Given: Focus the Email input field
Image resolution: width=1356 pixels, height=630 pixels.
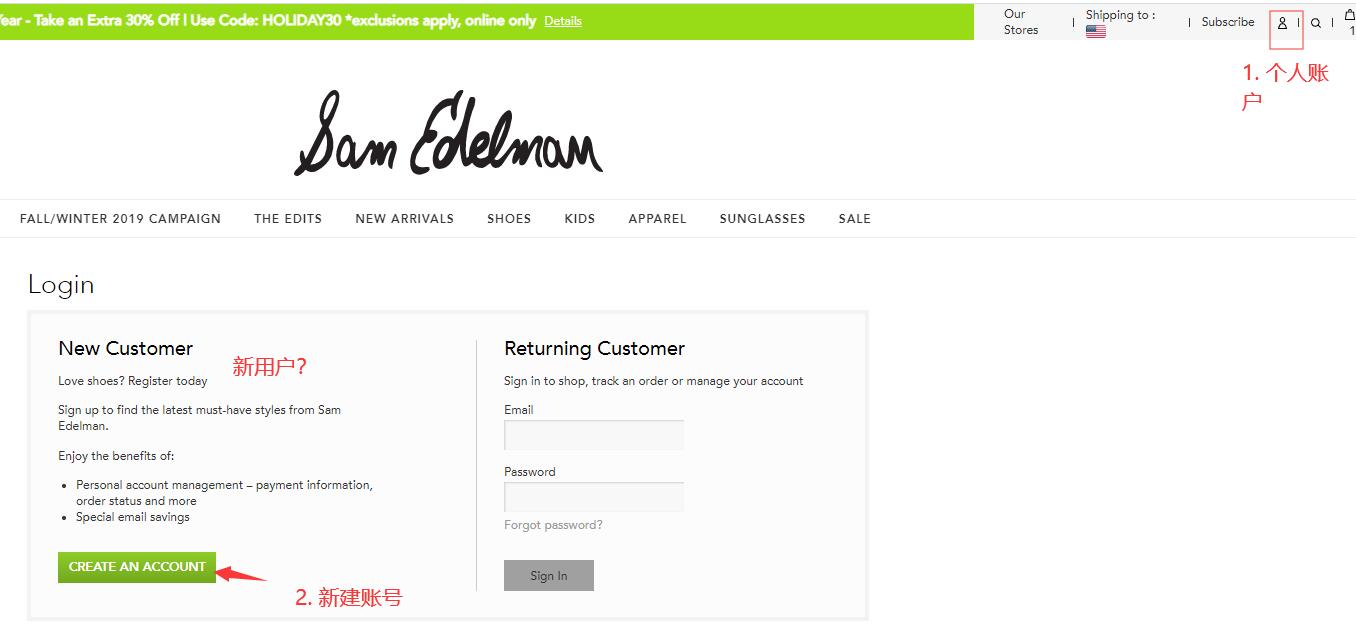Looking at the screenshot, I should pos(594,435).
